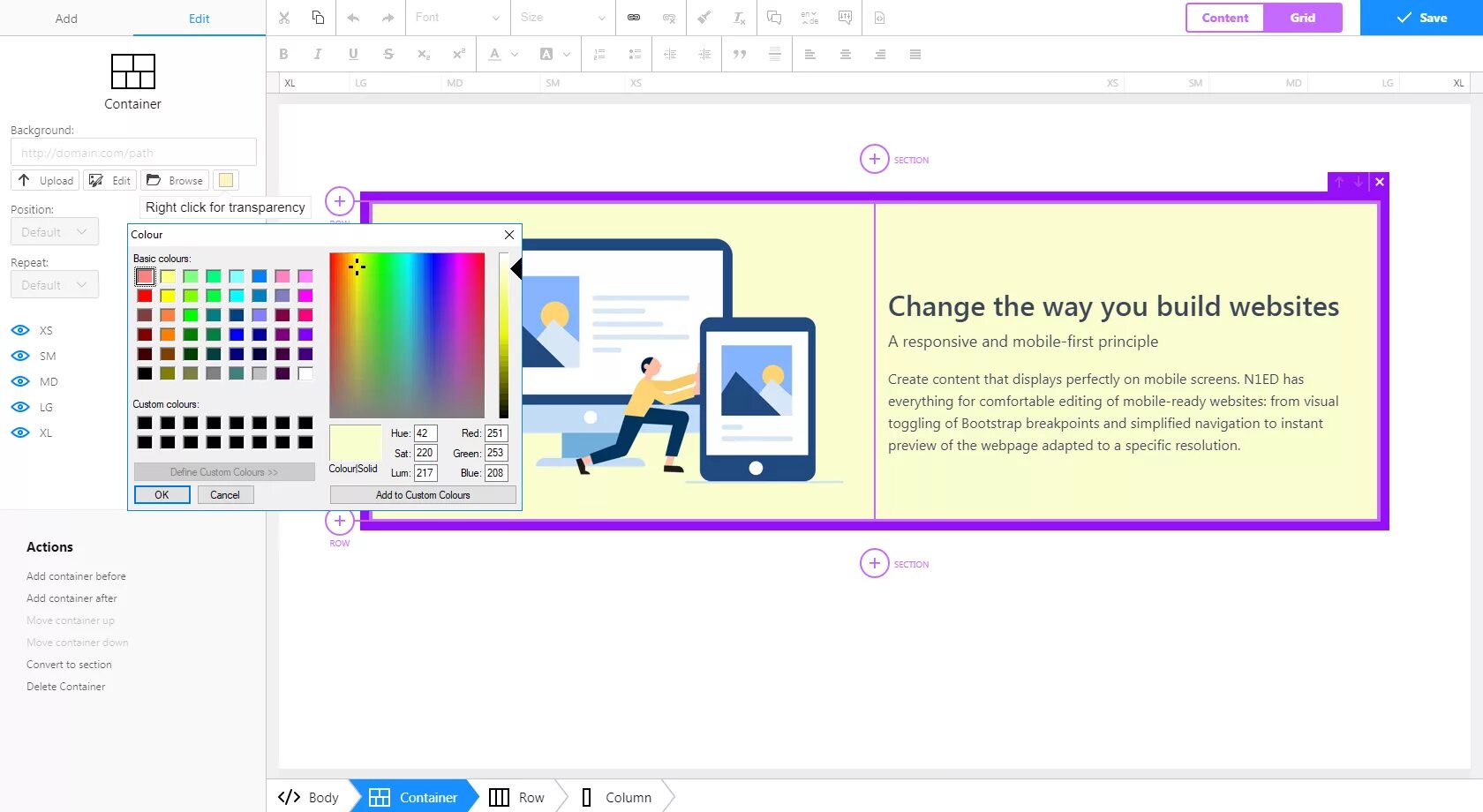Expand the background colour dropdown arrow
Viewport: 1483px width, 812px height.
[x=567, y=54]
